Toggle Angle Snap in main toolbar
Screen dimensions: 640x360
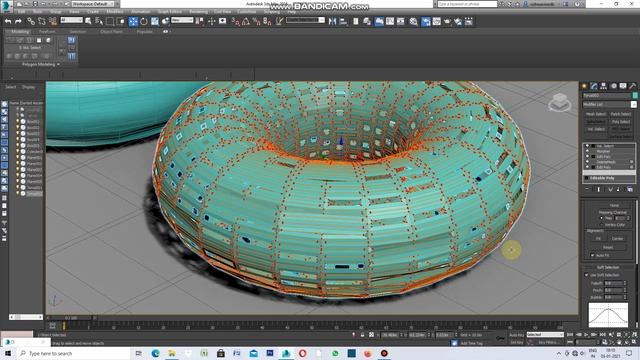click(246, 21)
